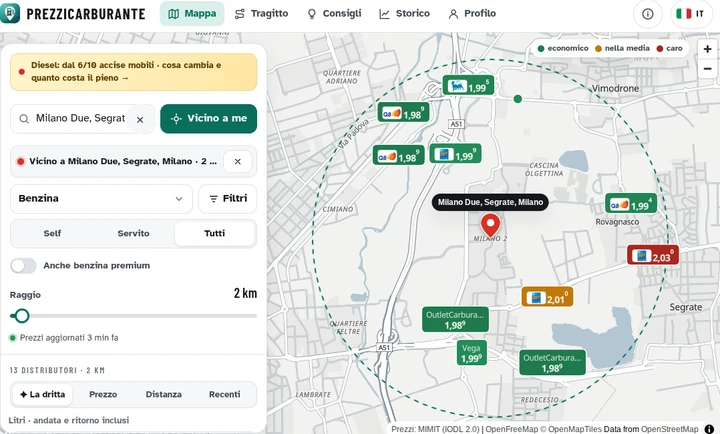The height and width of the screenshot is (434, 720).
Task: Select OutletCarbura marker near Quartiere Feltre
Action: pyautogui.click(x=456, y=319)
